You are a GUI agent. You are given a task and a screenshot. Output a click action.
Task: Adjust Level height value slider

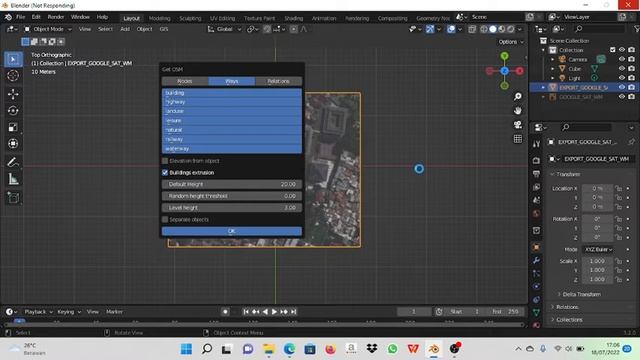coord(232,208)
